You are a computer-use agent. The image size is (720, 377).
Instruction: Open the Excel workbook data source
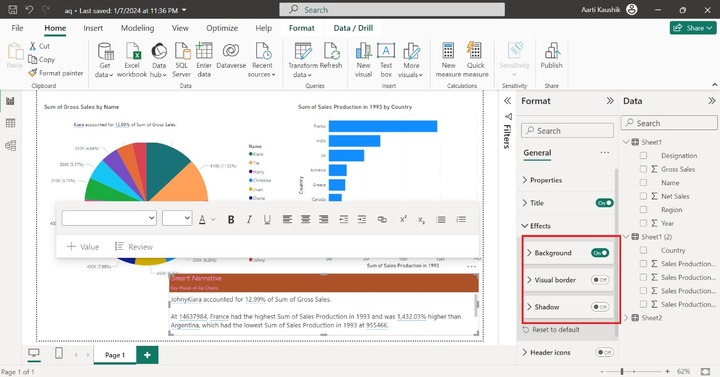coord(132,60)
